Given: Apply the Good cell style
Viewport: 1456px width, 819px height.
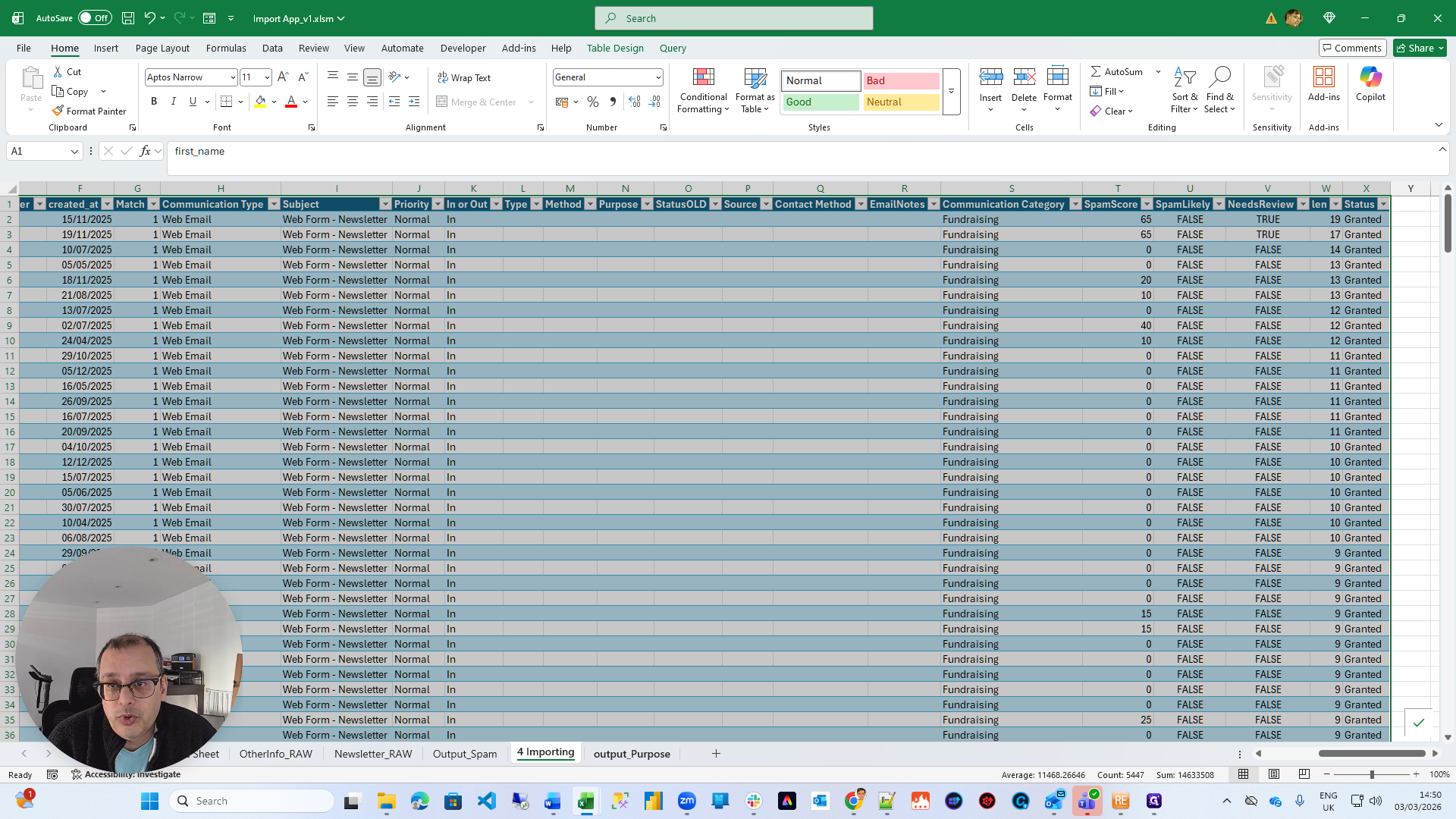Looking at the screenshot, I should tap(820, 102).
